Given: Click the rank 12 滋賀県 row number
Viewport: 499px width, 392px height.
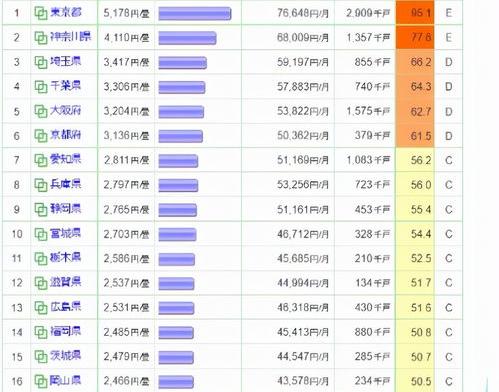Looking at the screenshot, I should click(17, 283).
